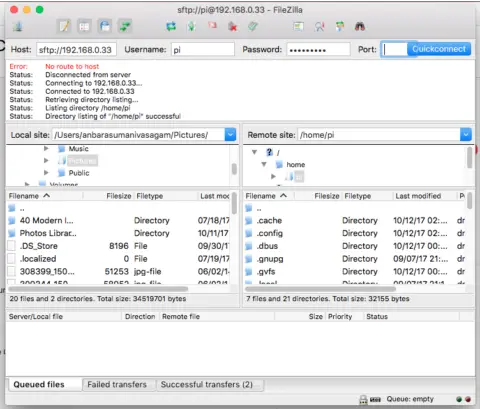Expand the Public folder in local tree

point(46,173)
